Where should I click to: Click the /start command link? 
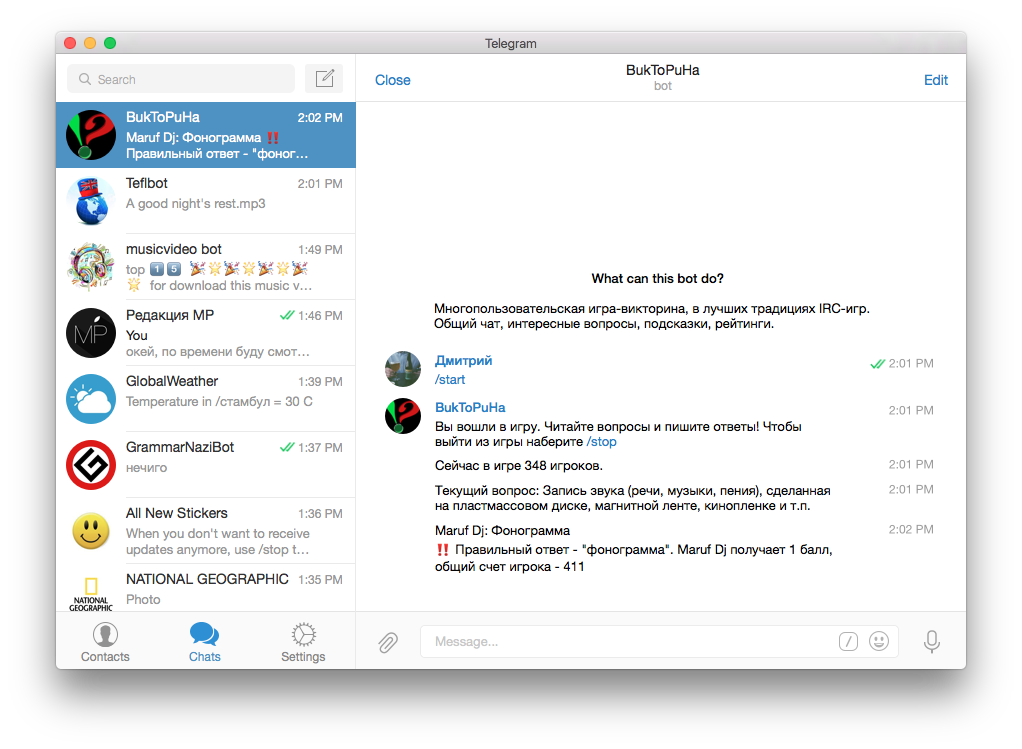click(450, 379)
